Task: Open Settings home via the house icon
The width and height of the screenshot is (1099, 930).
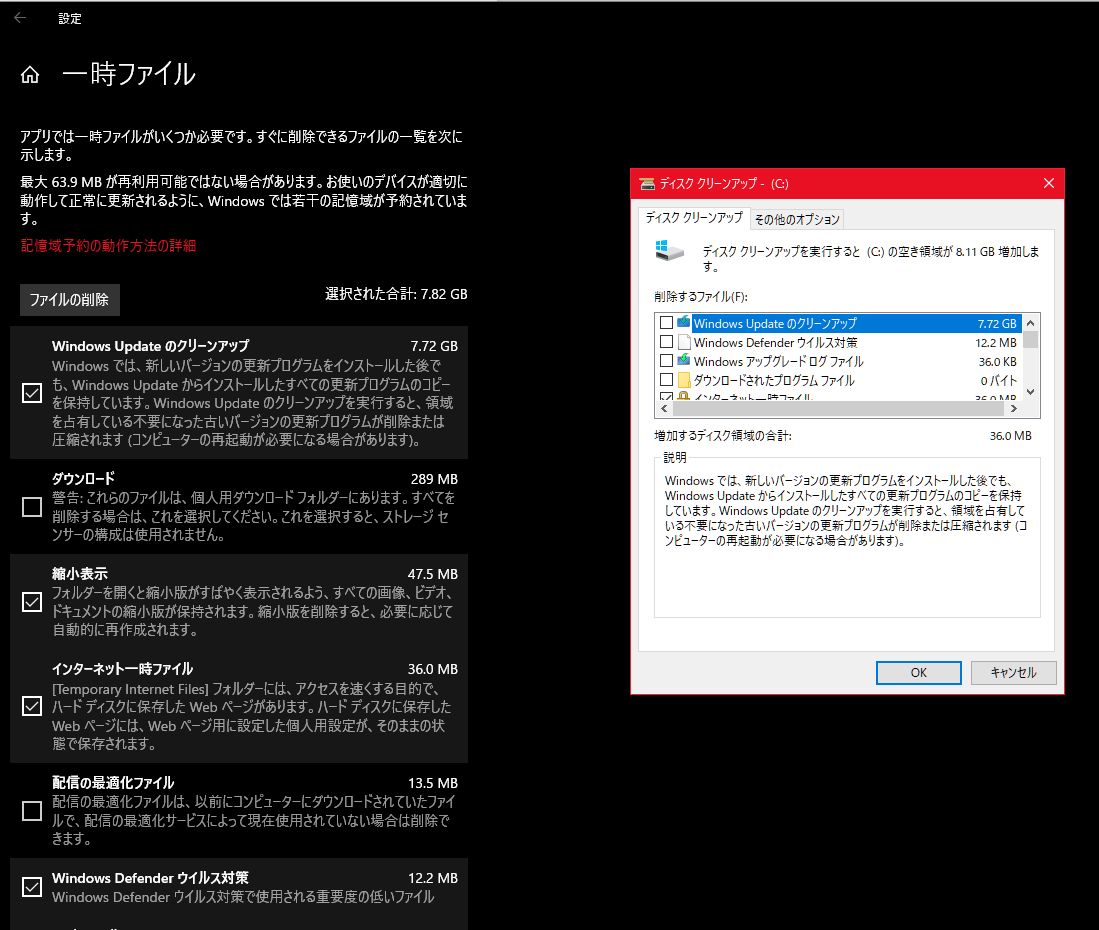Action: coord(30,74)
